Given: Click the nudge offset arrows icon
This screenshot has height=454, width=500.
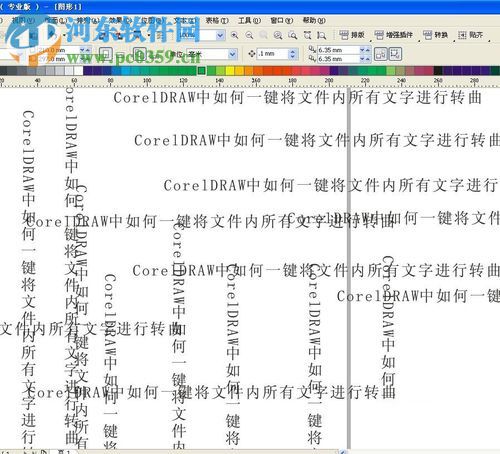Looking at the screenshot, I should pos(252,54).
